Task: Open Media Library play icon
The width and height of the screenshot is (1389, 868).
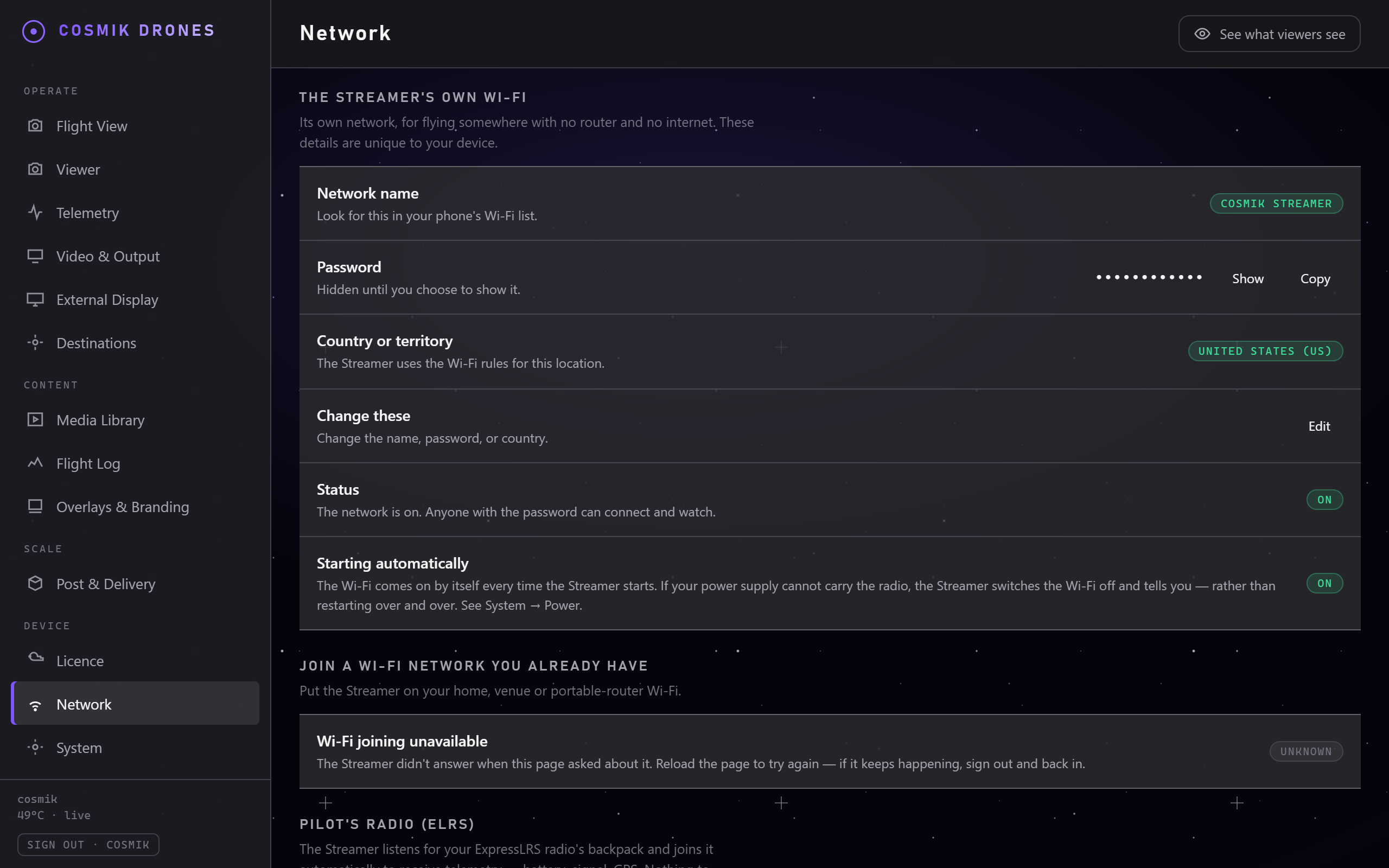Action: pyautogui.click(x=35, y=420)
